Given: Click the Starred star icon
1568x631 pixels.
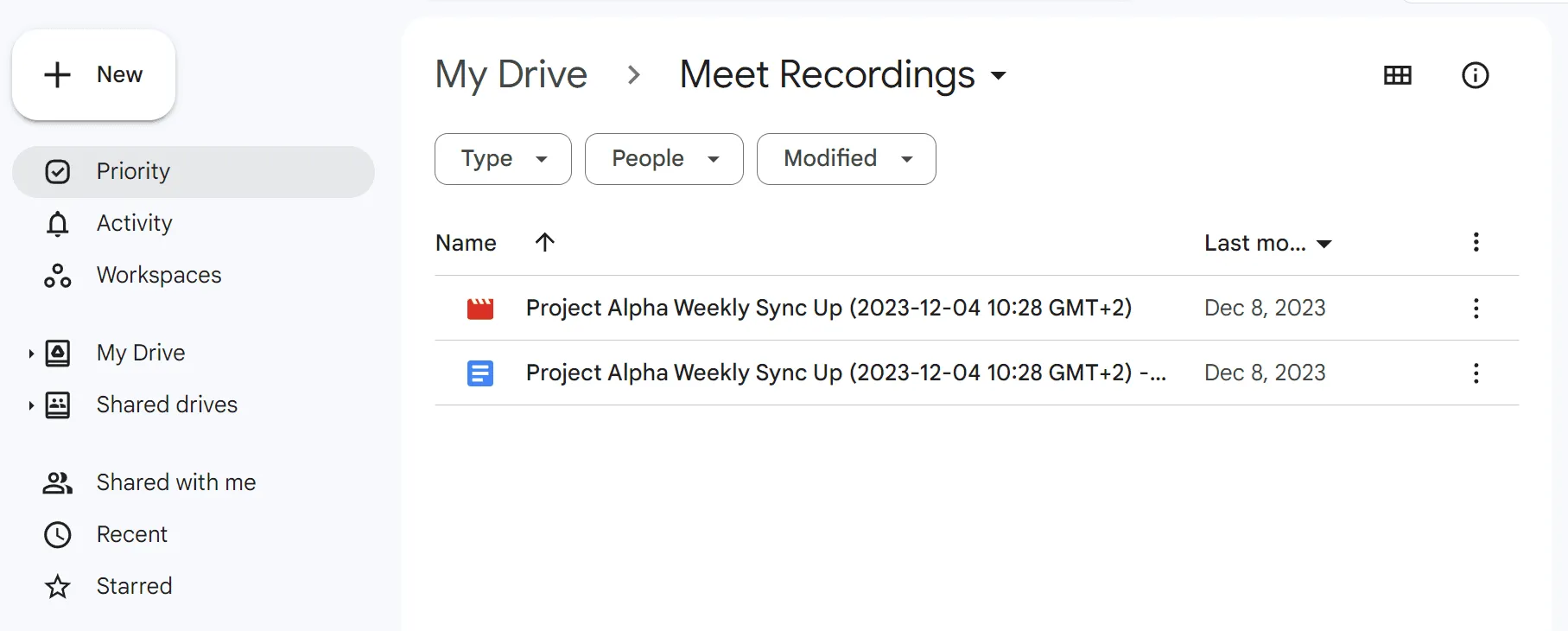Looking at the screenshot, I should coord(58,587).
